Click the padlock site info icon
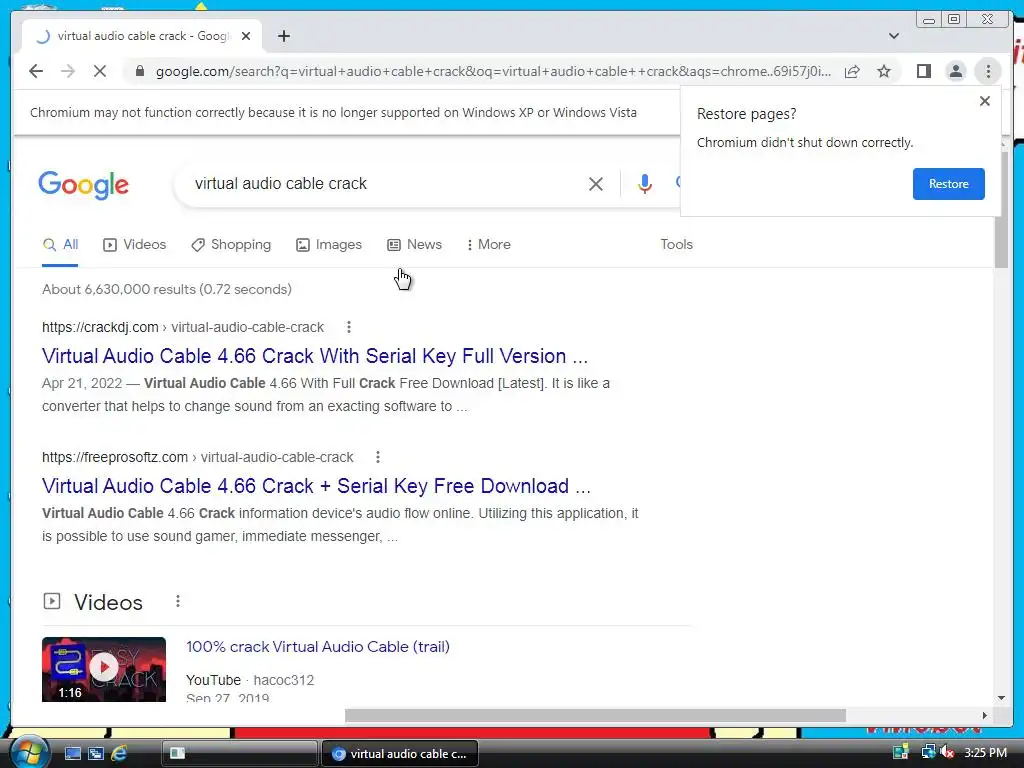This screenshot has height=768, width=1024. click(139, 71)
